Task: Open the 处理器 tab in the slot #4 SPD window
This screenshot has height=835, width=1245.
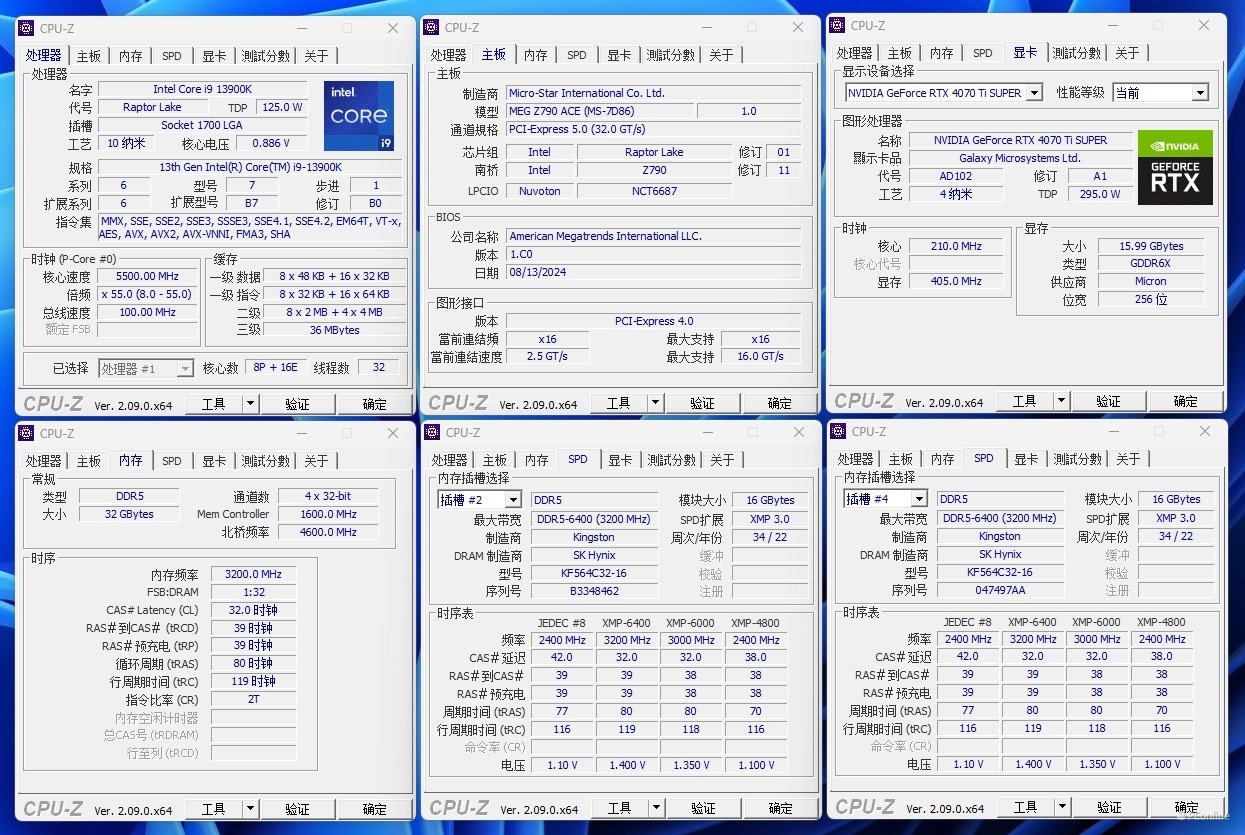Action: tap(855, 459)
